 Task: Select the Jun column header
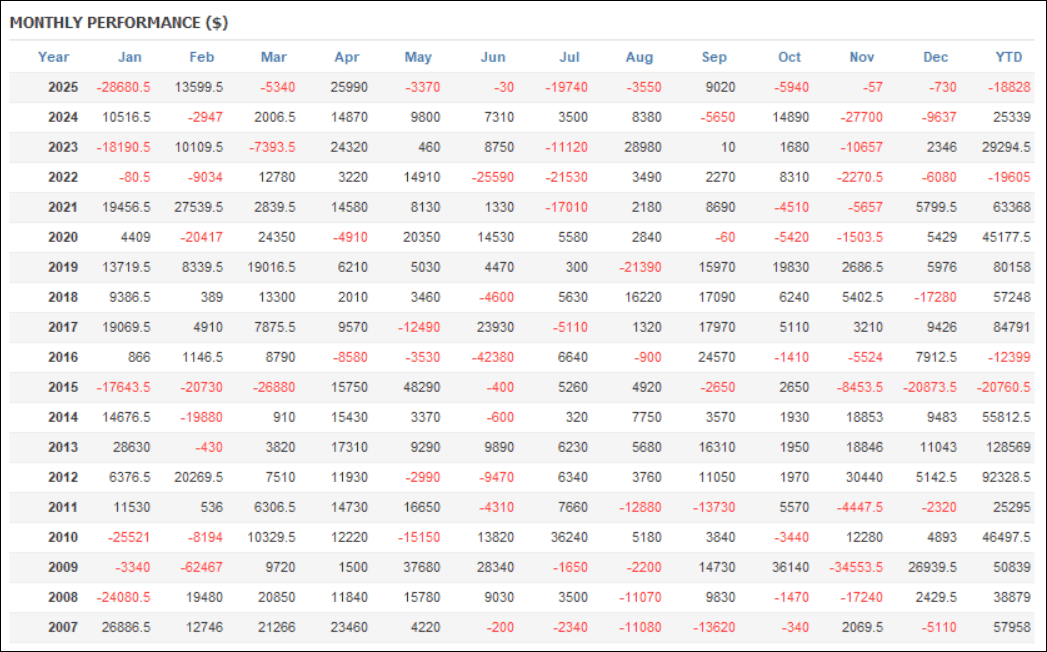click(x=493, y=57)
